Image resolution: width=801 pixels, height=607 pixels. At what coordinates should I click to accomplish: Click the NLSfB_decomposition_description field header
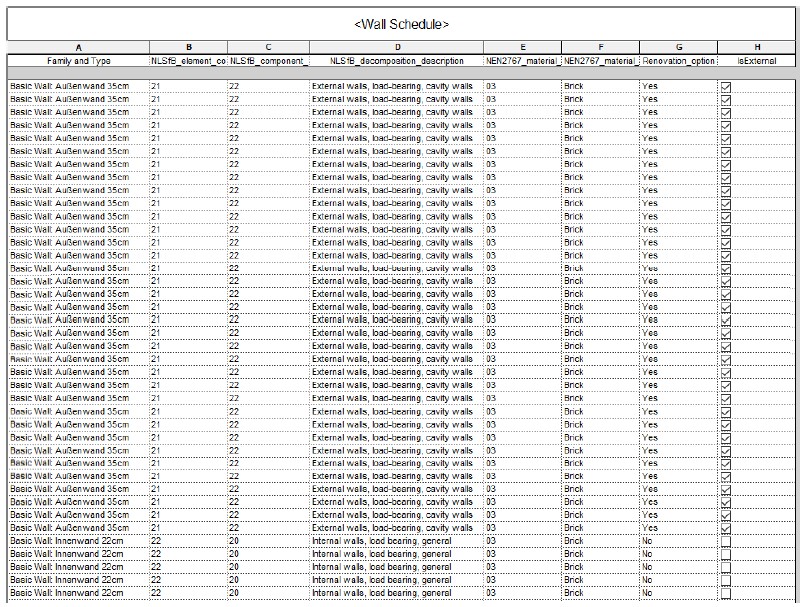pyautogui.click(x=396, y=61)
